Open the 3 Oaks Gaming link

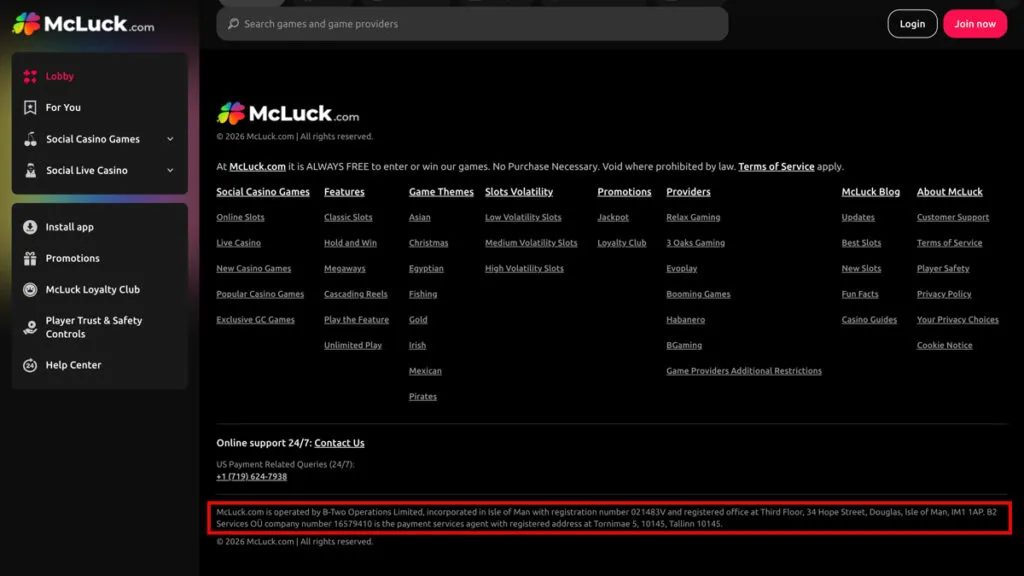click(x=696, y=243)
